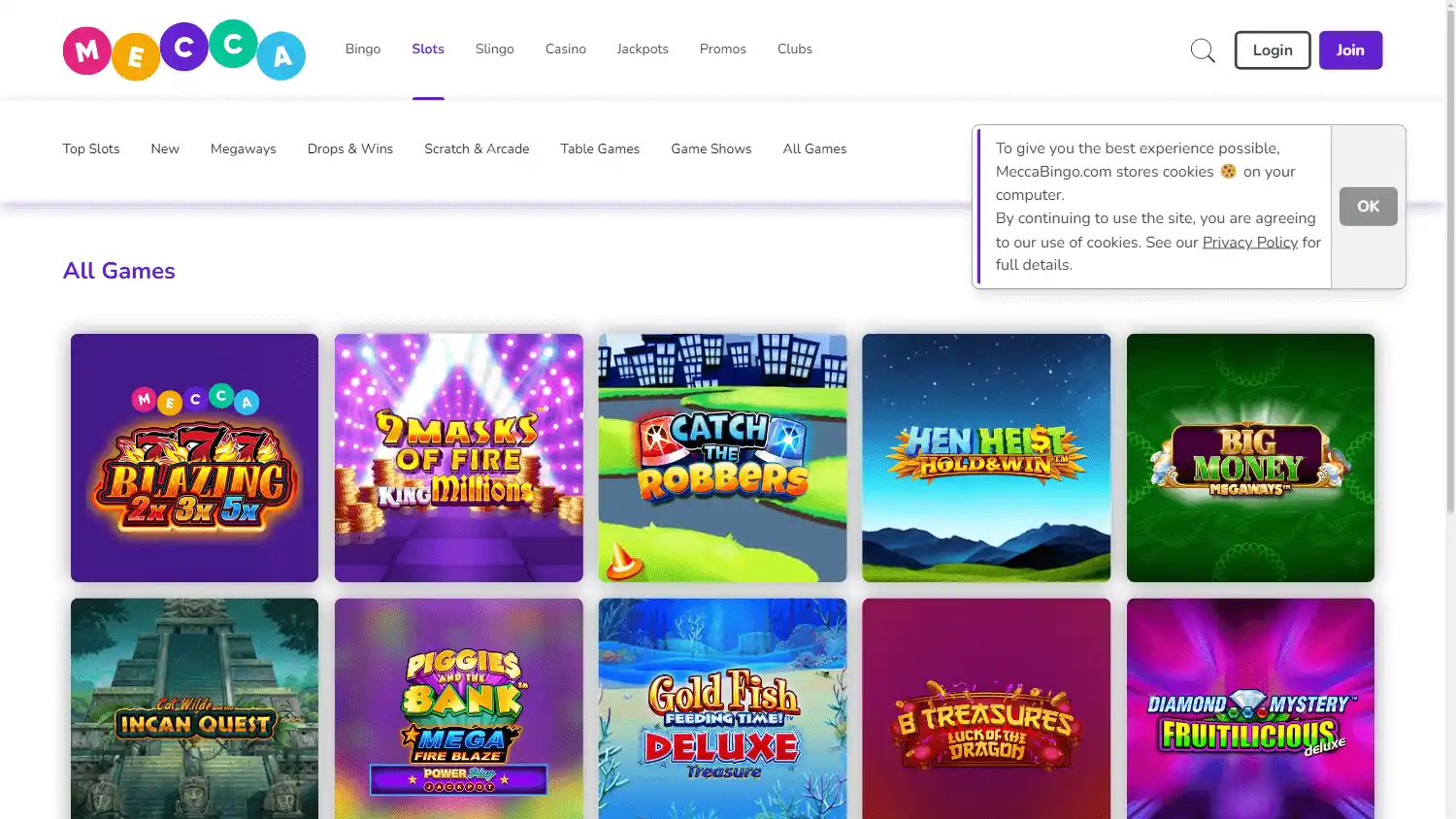
Task: Open Piggies and the Bank Mega Fire Blaze
Action: pyautogui.click(x=459, y=708)
